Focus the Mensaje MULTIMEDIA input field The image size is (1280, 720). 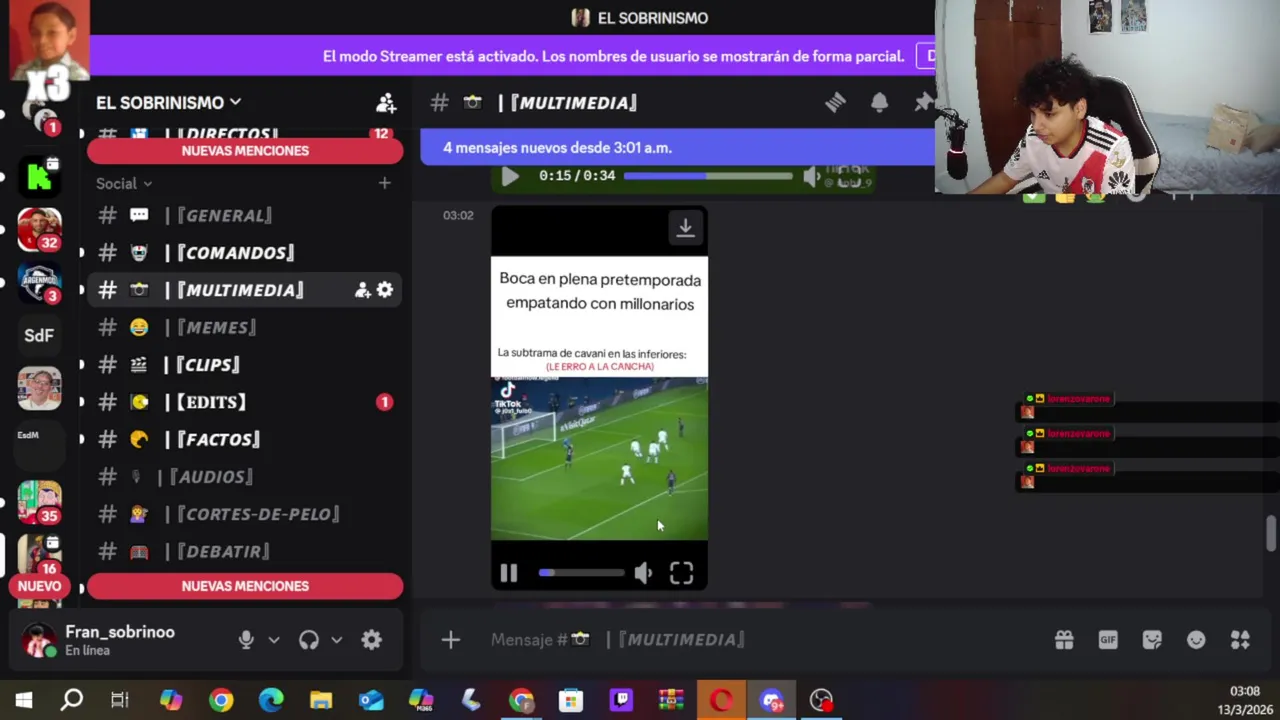tap(760, 640)
